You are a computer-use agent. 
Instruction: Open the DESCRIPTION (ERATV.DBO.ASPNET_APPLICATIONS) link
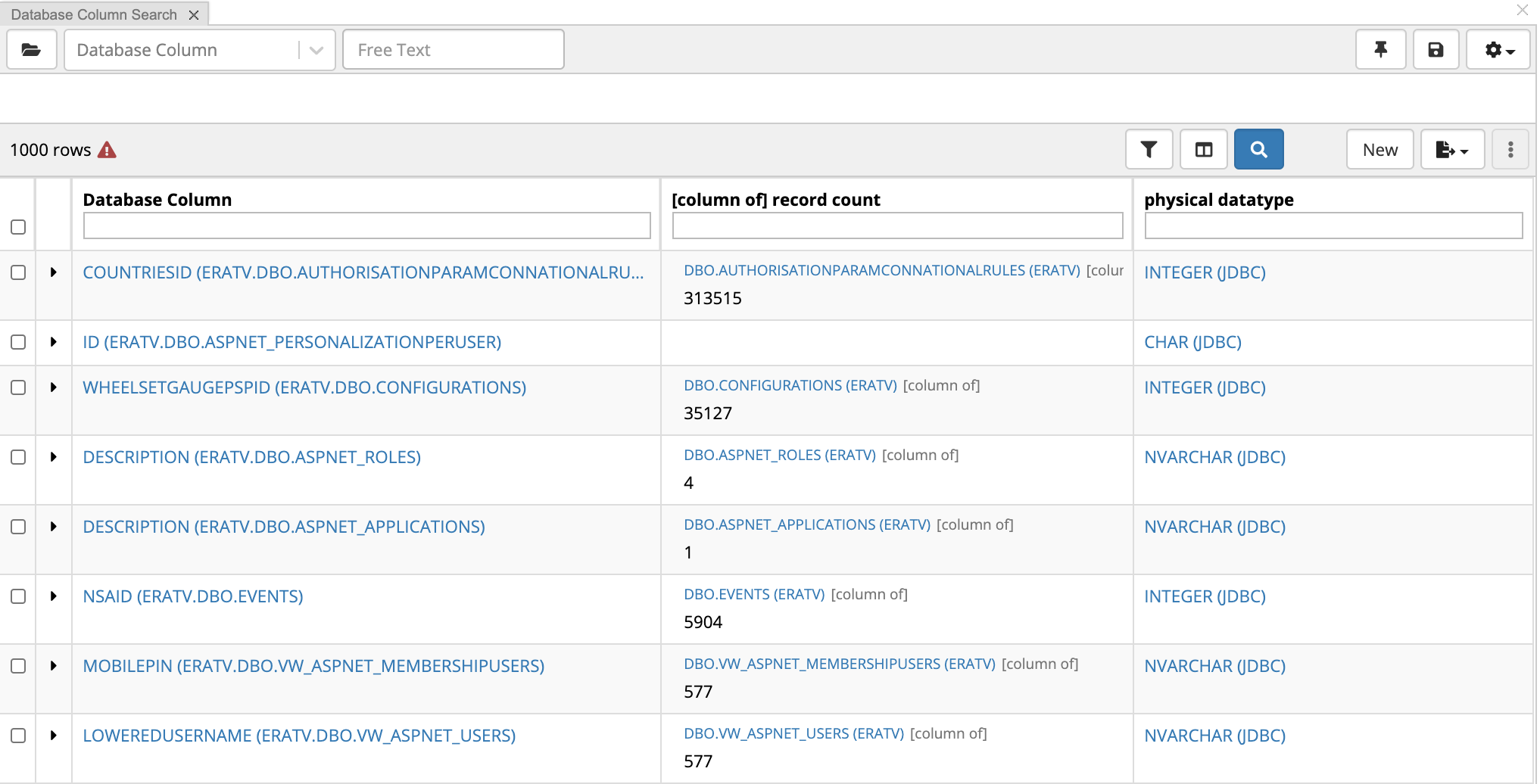point(284,527)
